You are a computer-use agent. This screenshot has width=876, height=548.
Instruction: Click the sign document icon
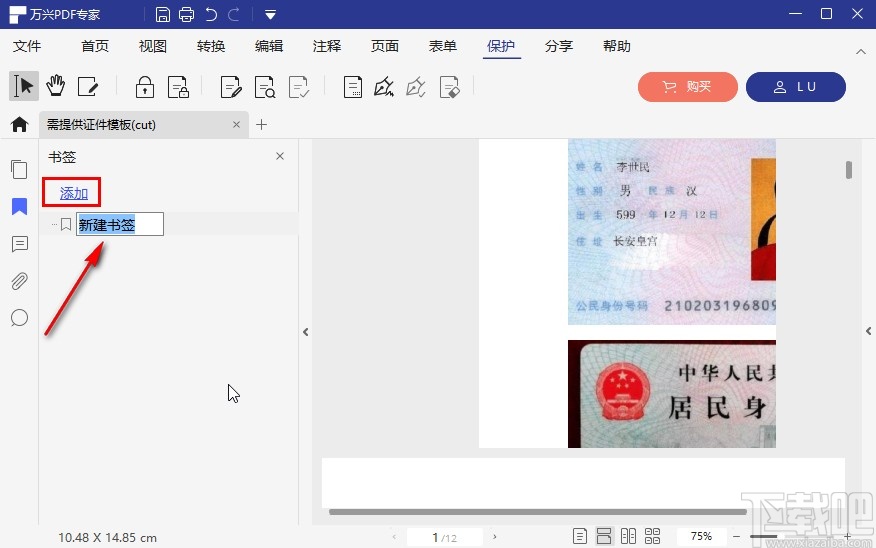353,87
